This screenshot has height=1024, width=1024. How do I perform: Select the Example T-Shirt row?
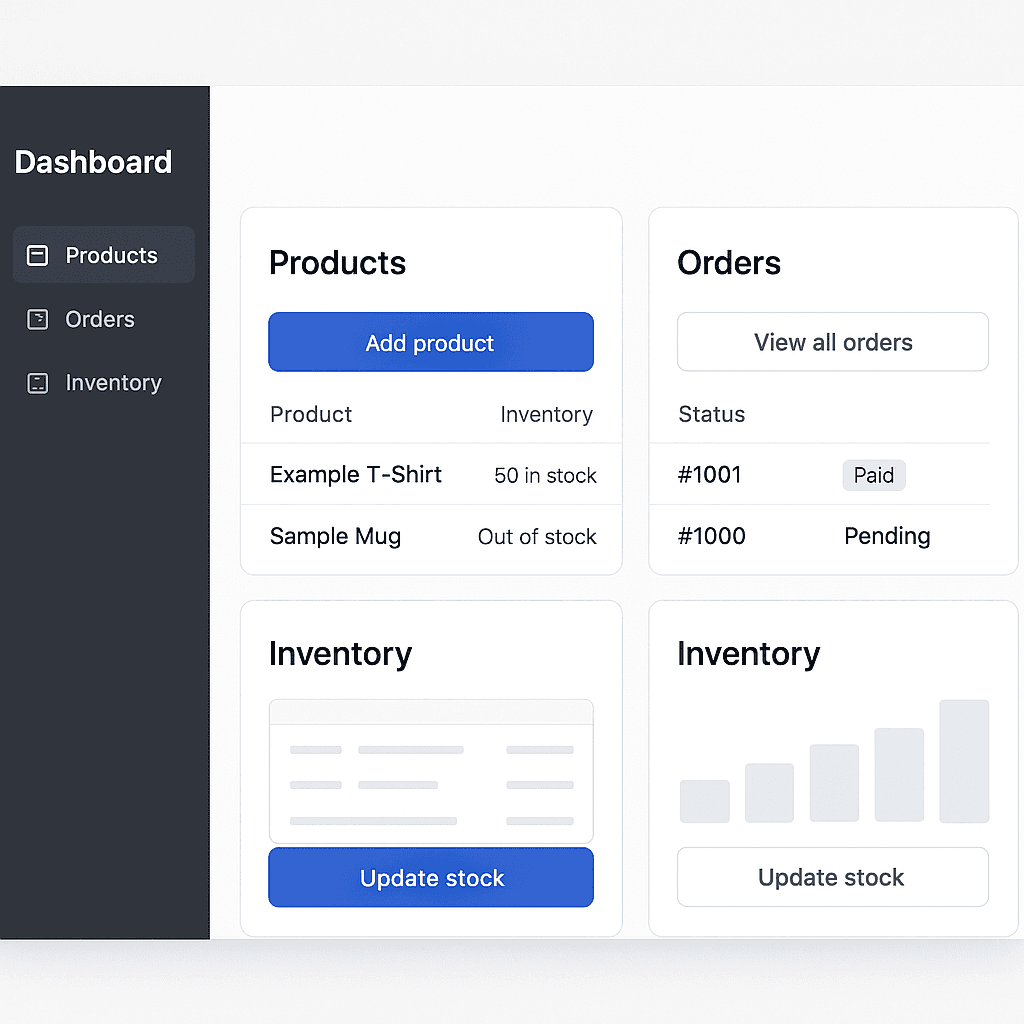click(x=431, y=475)
